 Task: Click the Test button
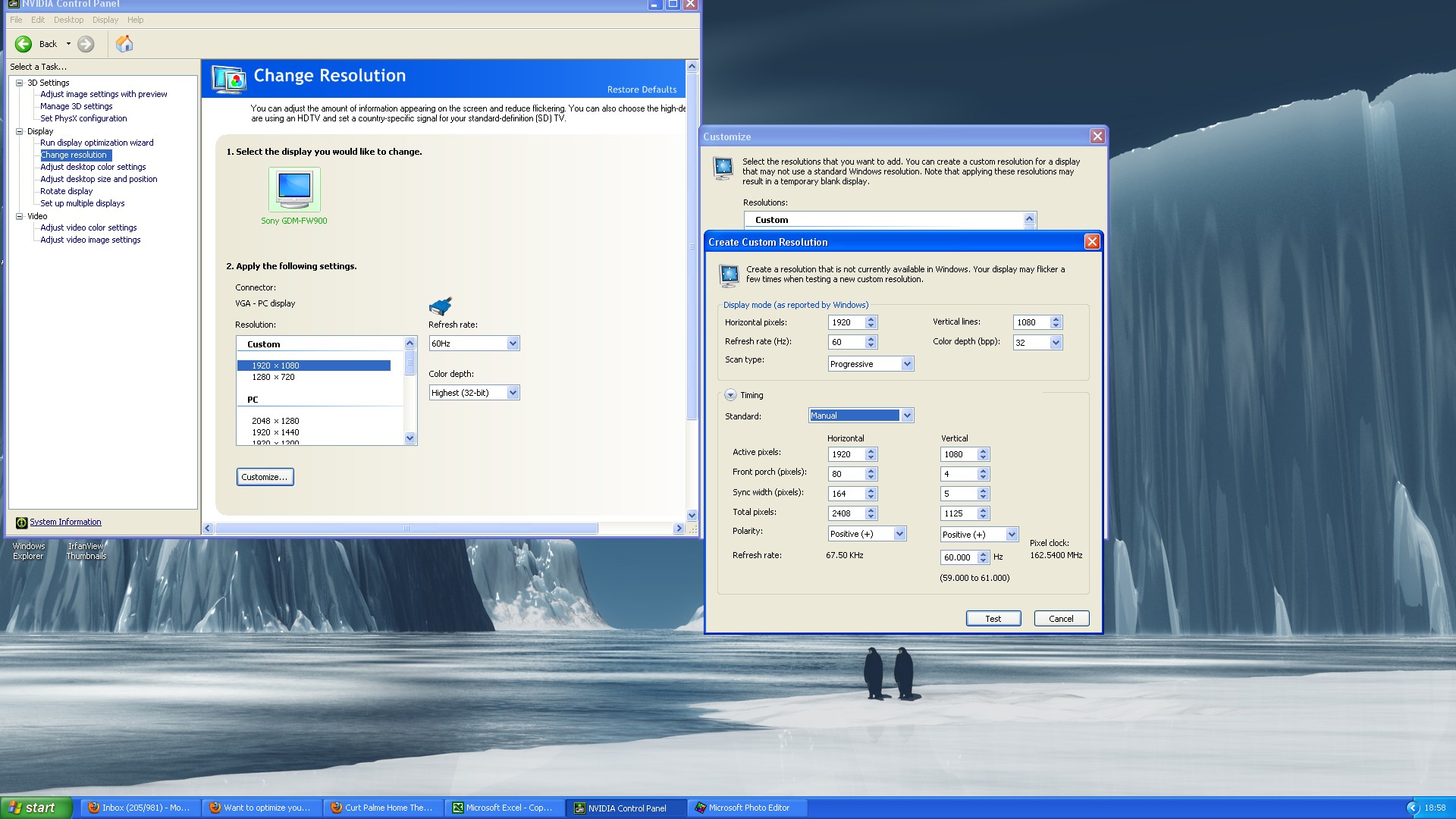click(x=993, y=619)
